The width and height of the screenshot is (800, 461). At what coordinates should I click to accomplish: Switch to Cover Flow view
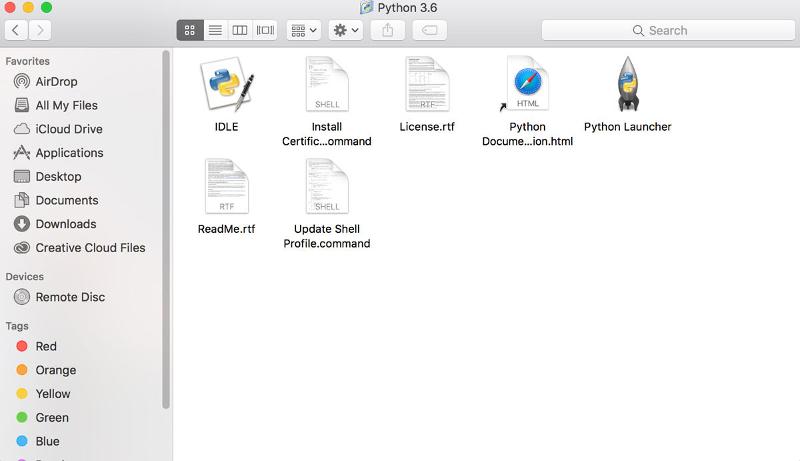click(265, 30)
